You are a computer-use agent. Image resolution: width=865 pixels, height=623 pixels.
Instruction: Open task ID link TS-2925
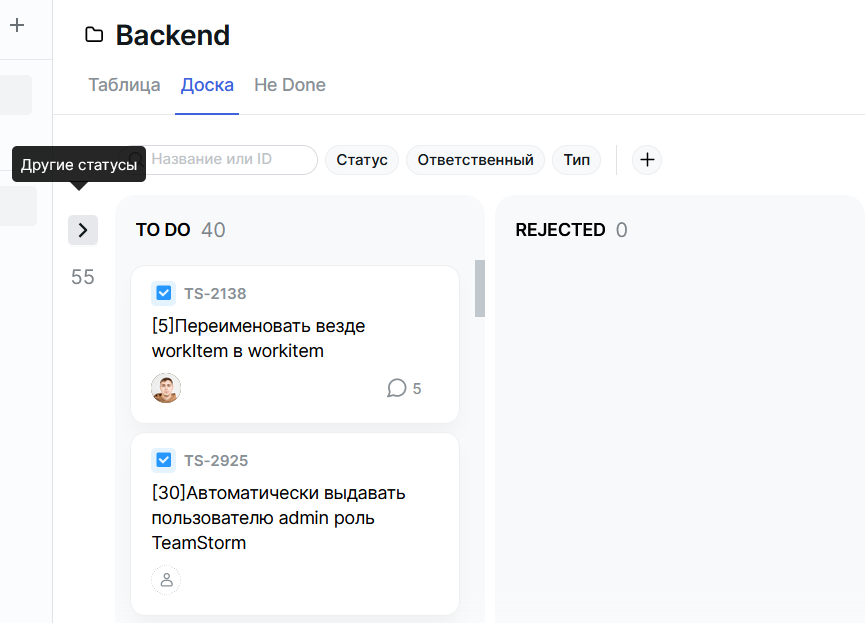215,461
